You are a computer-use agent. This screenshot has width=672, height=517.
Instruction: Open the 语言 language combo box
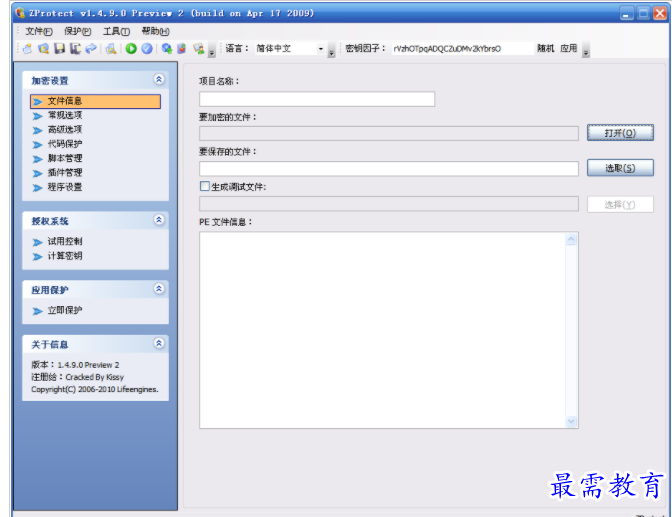click(321, 49)
